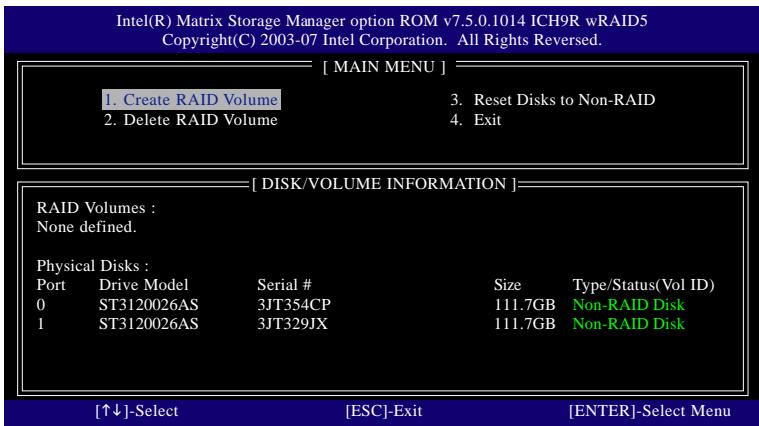The image size is (759, 426).
Task: Click Non-RAID Disk status of port 0
Action: tap(628, 304)
